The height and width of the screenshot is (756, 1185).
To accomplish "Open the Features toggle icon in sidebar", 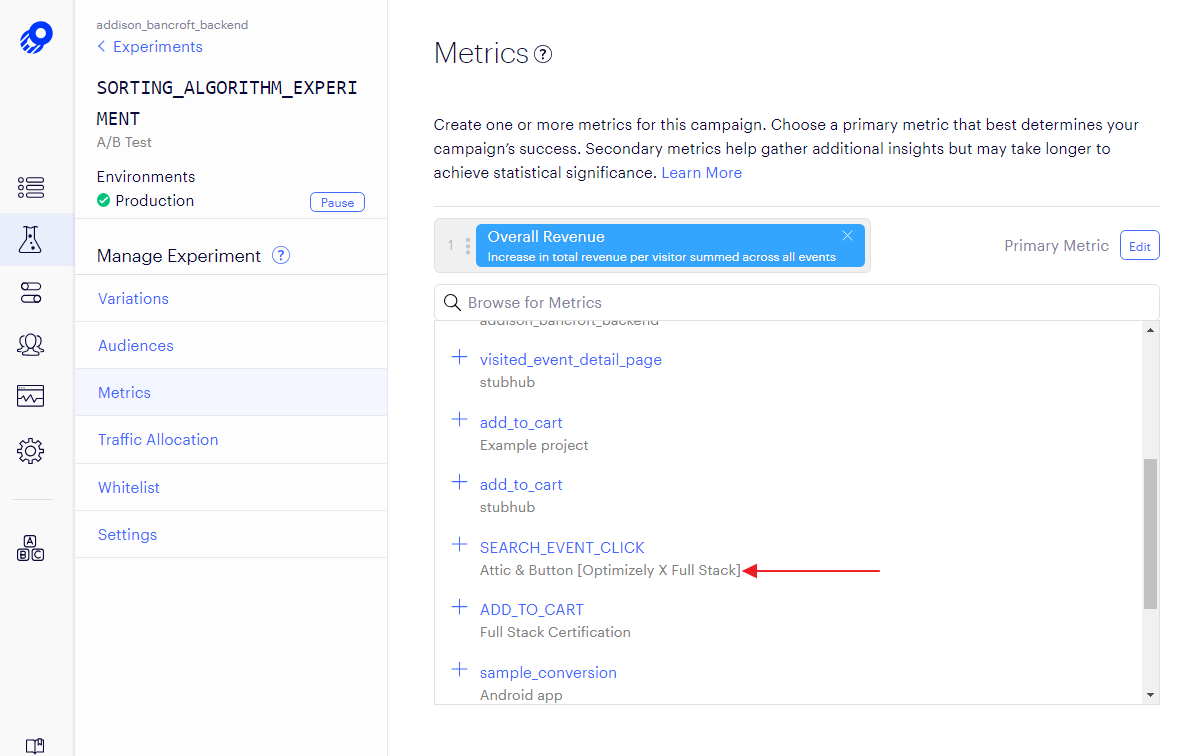I will (x=31, y=292).
